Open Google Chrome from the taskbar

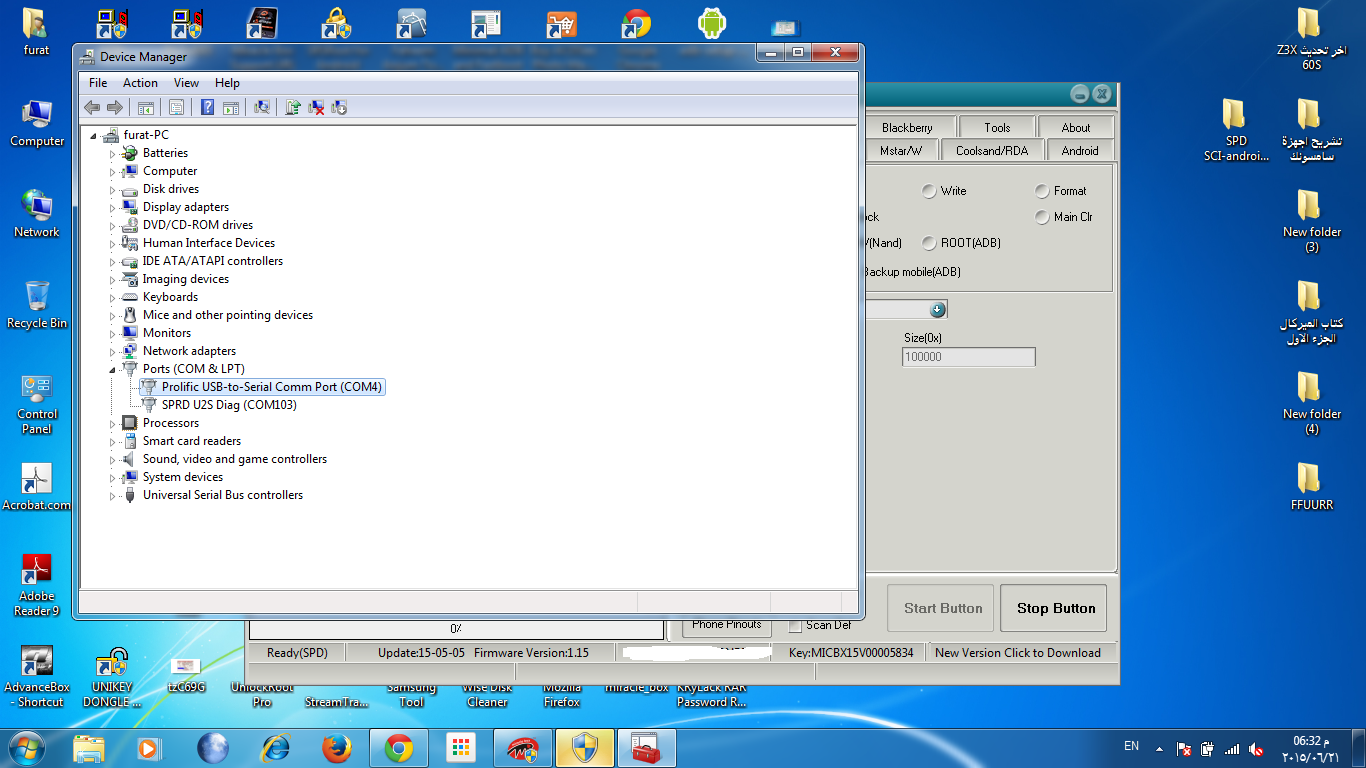click(x=399, y=748)
